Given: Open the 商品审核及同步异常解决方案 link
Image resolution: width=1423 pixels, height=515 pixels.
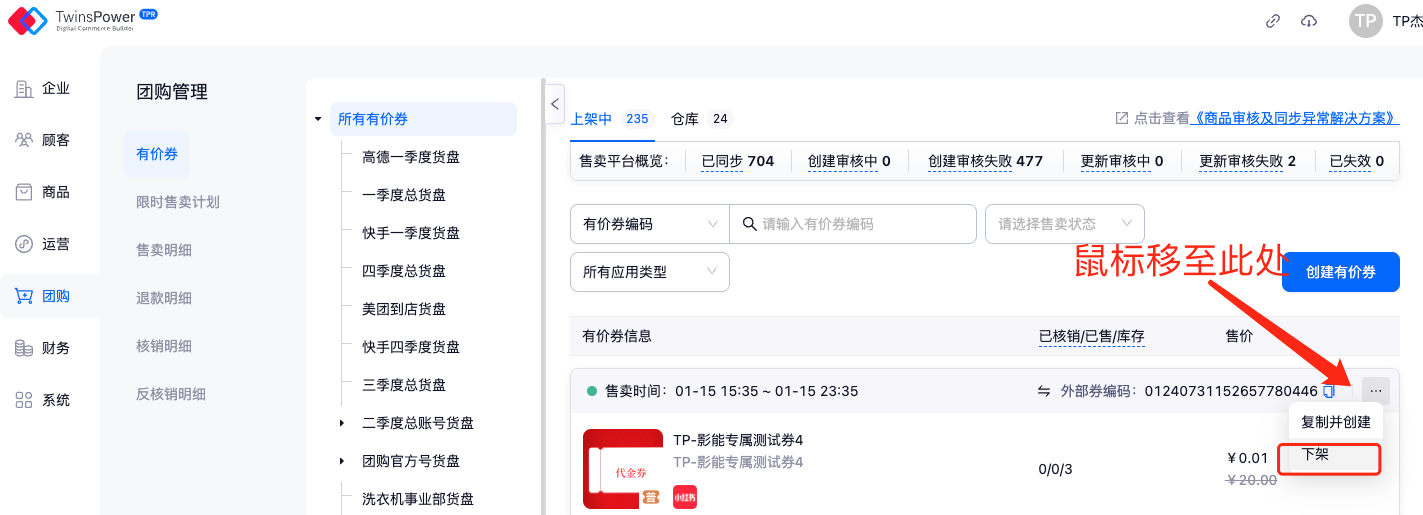Looking at the screenshot, I should [1296, 118].
